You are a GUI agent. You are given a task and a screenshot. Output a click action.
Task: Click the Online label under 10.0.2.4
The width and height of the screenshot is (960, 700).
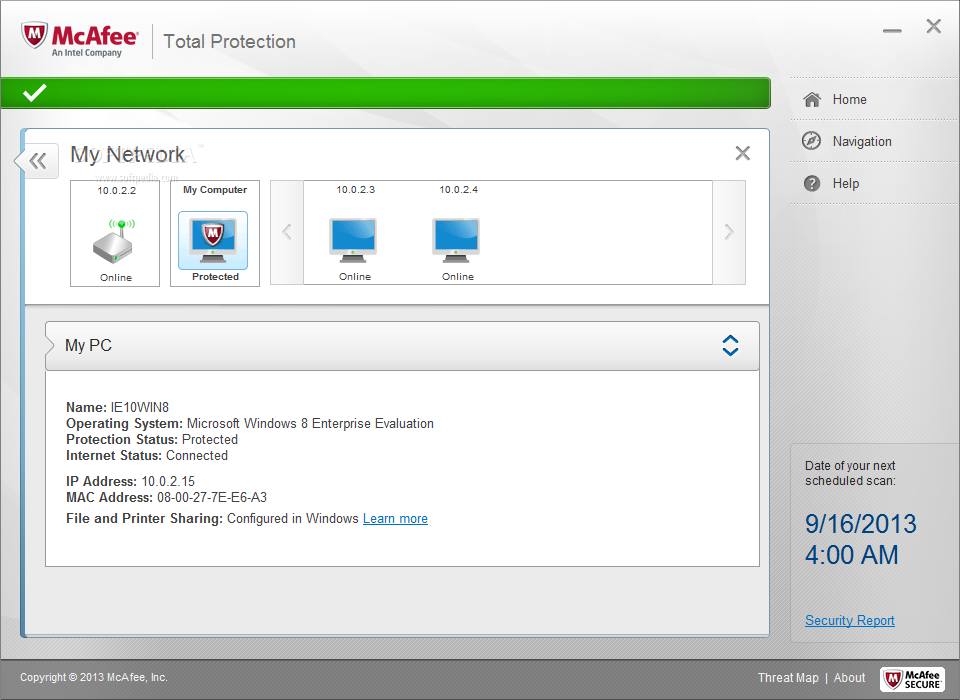(458, 277)
